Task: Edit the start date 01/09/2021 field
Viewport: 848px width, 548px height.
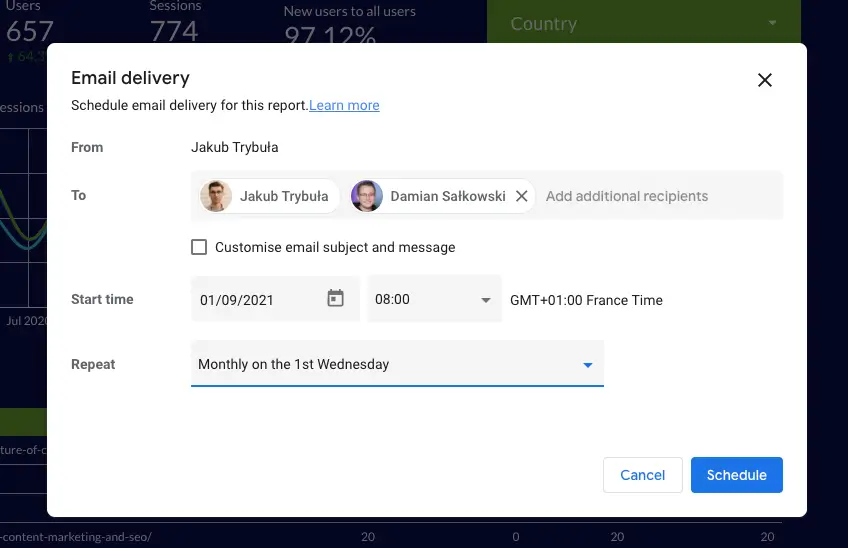Action: click(x=275, y=299)
